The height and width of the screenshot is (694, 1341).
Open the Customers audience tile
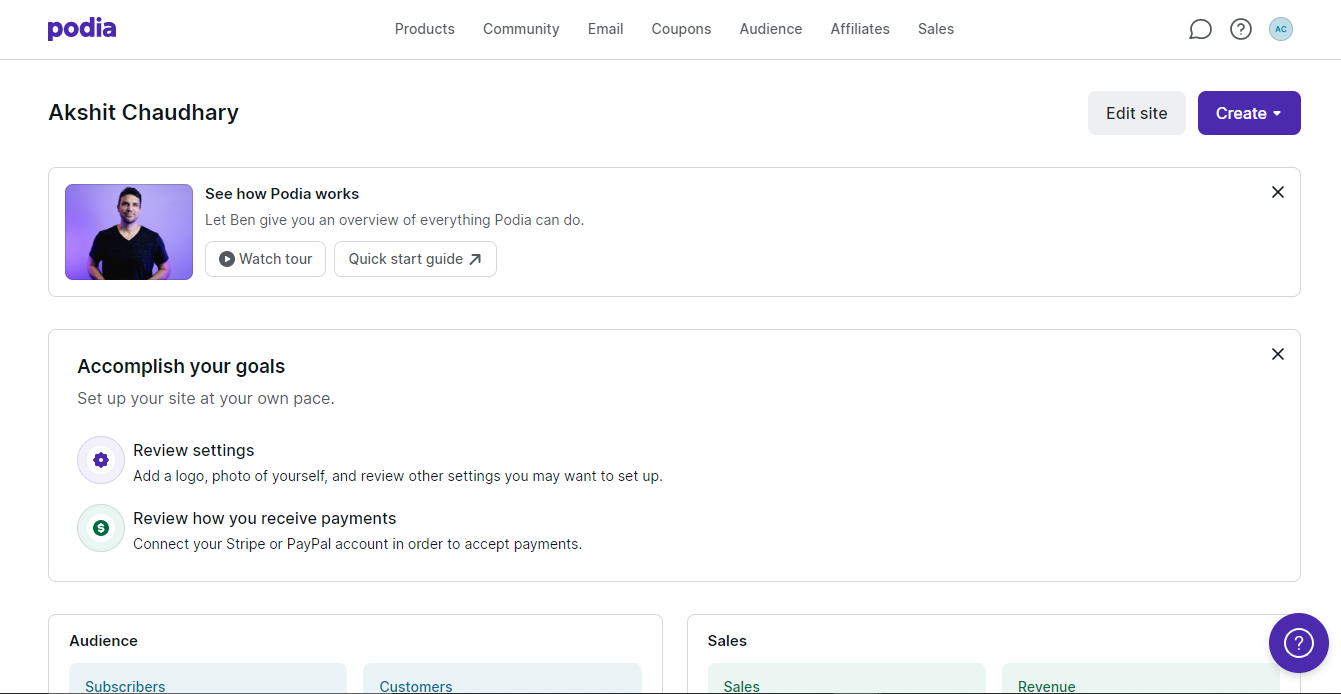[x=502, y=679]
